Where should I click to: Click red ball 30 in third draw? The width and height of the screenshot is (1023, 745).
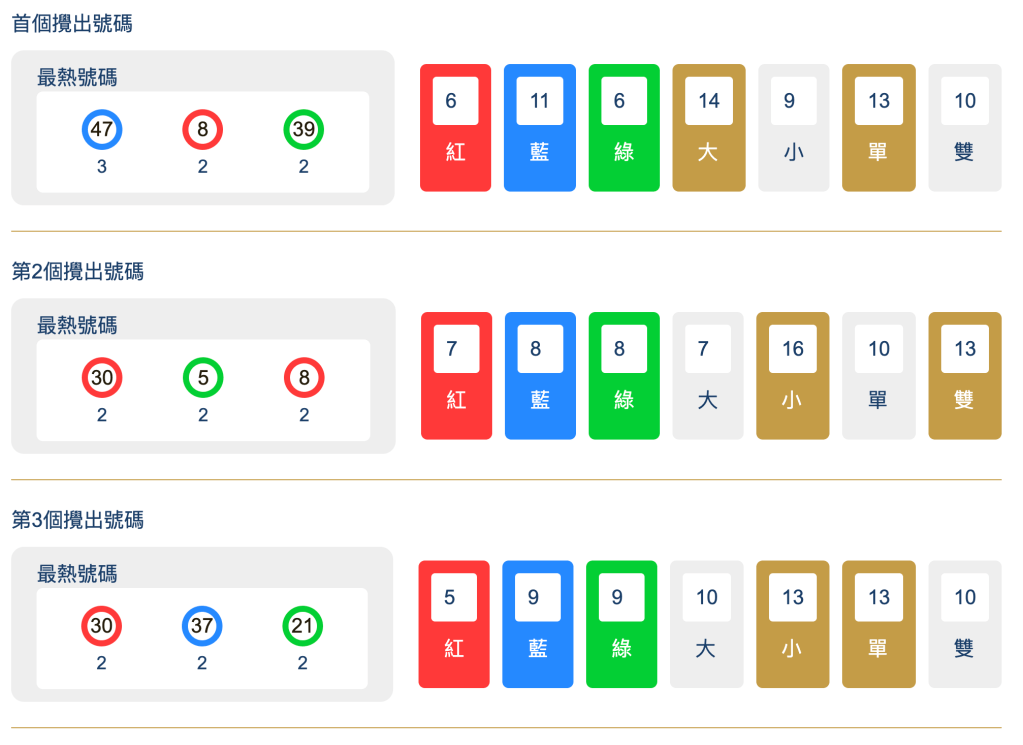[102, 626]
